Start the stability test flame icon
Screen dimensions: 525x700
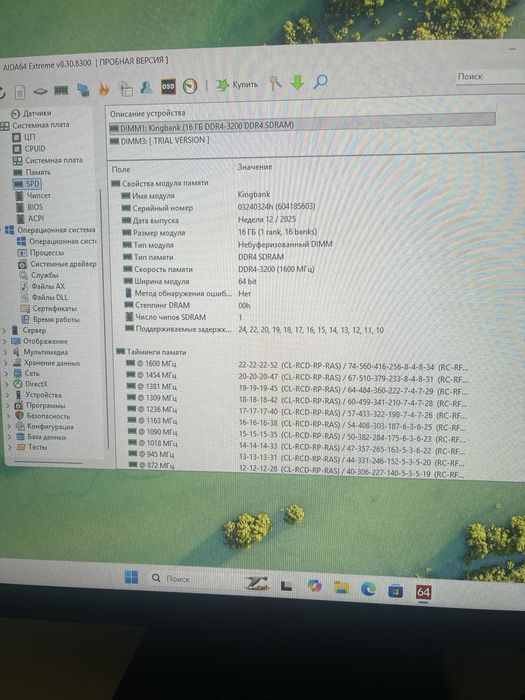(x=104, y=89)
